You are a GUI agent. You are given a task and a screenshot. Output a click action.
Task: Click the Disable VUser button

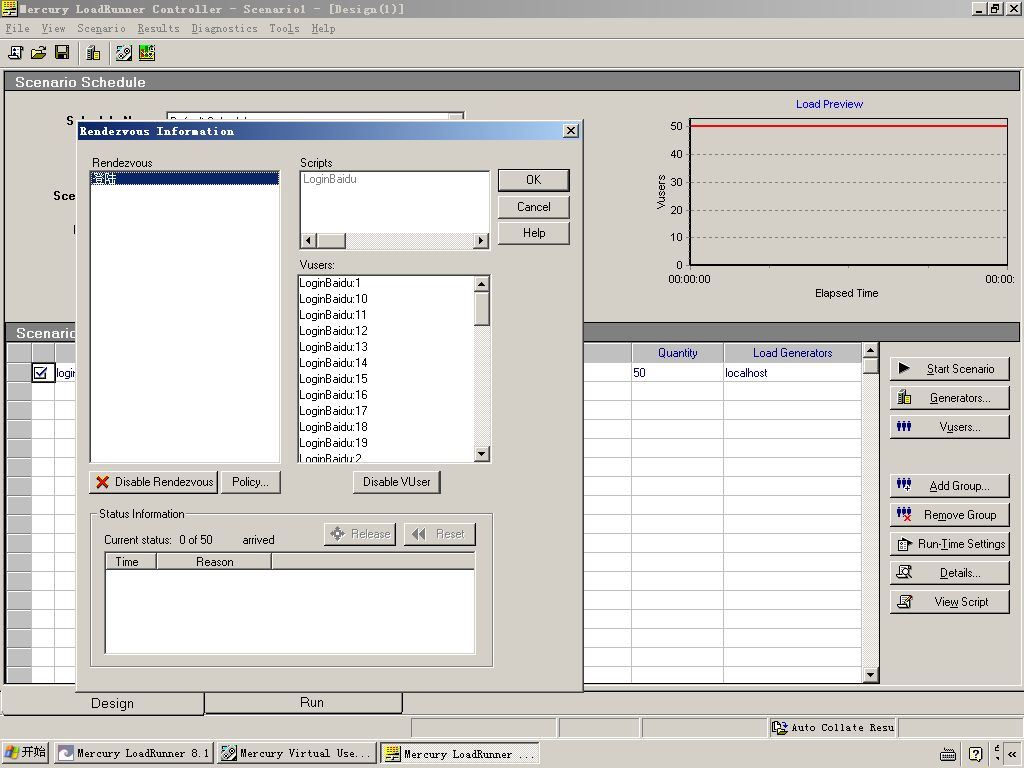396,482
